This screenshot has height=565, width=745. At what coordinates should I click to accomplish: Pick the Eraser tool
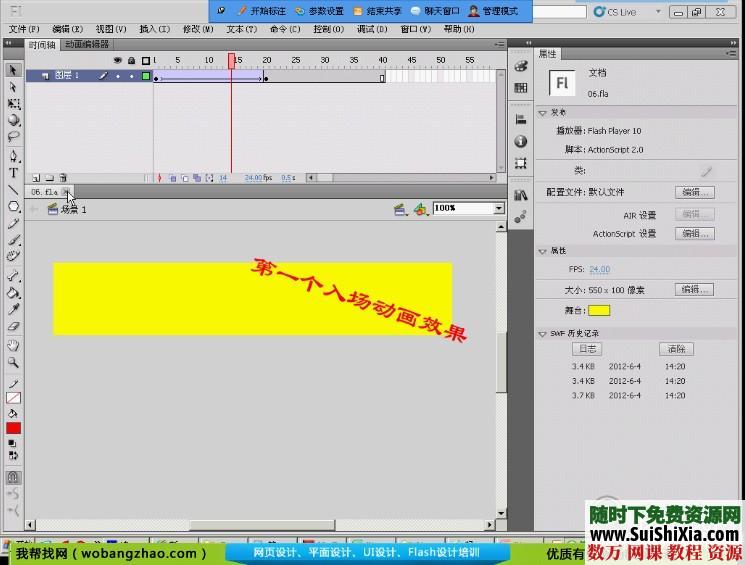tap(14, 326)
